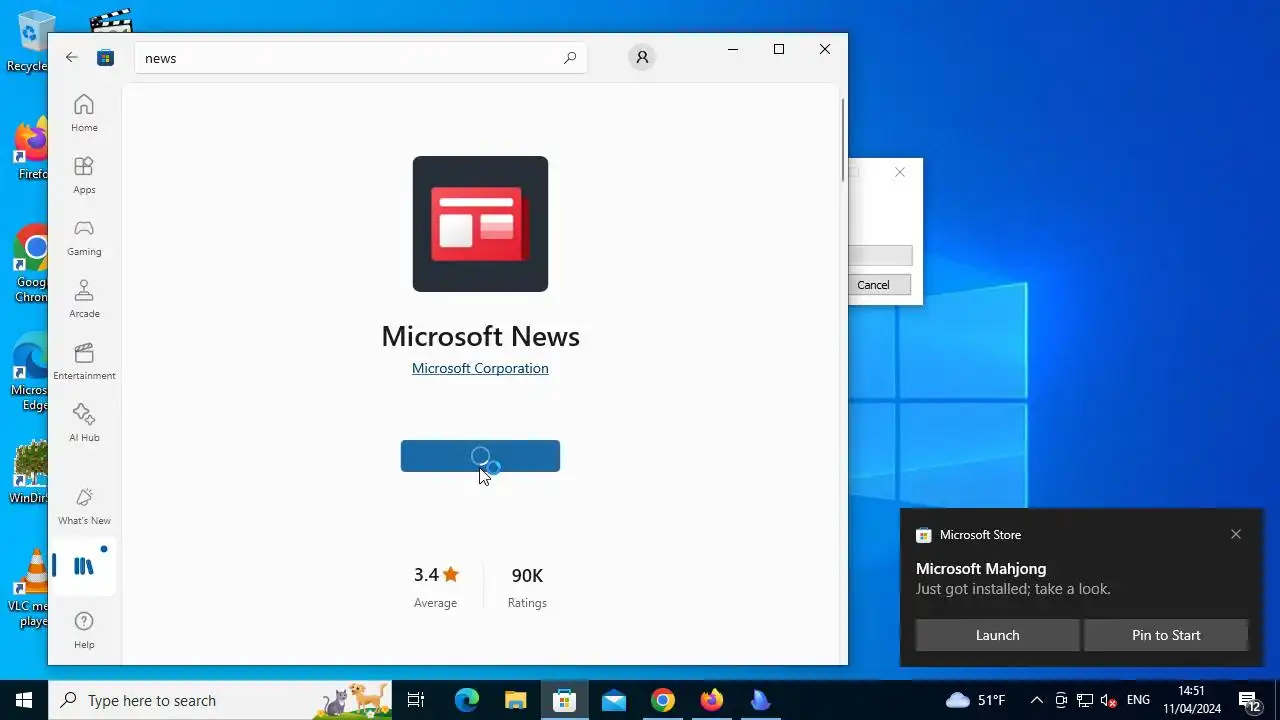Click the taskbar search box

pos(220,700)
